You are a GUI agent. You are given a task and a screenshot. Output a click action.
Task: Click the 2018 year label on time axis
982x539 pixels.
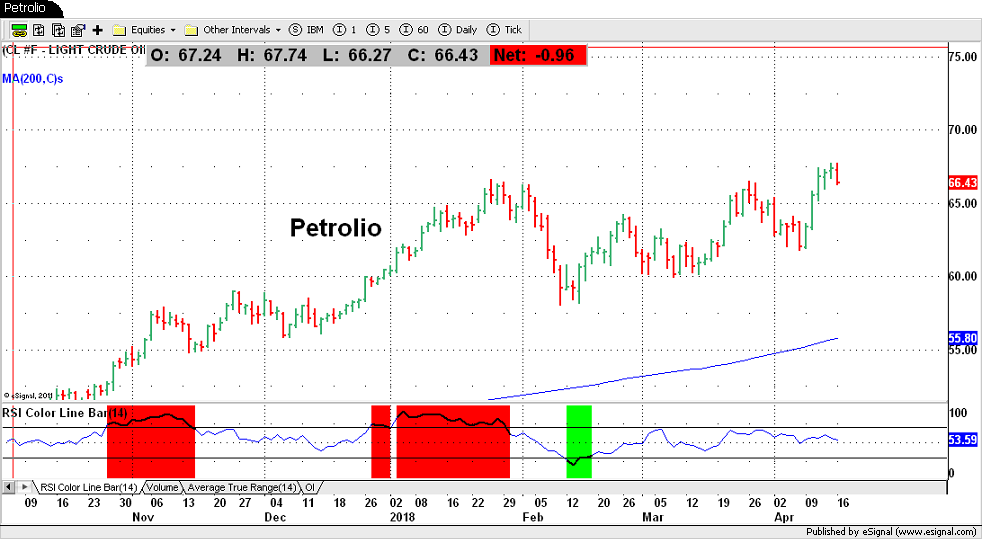pos(401,517)
